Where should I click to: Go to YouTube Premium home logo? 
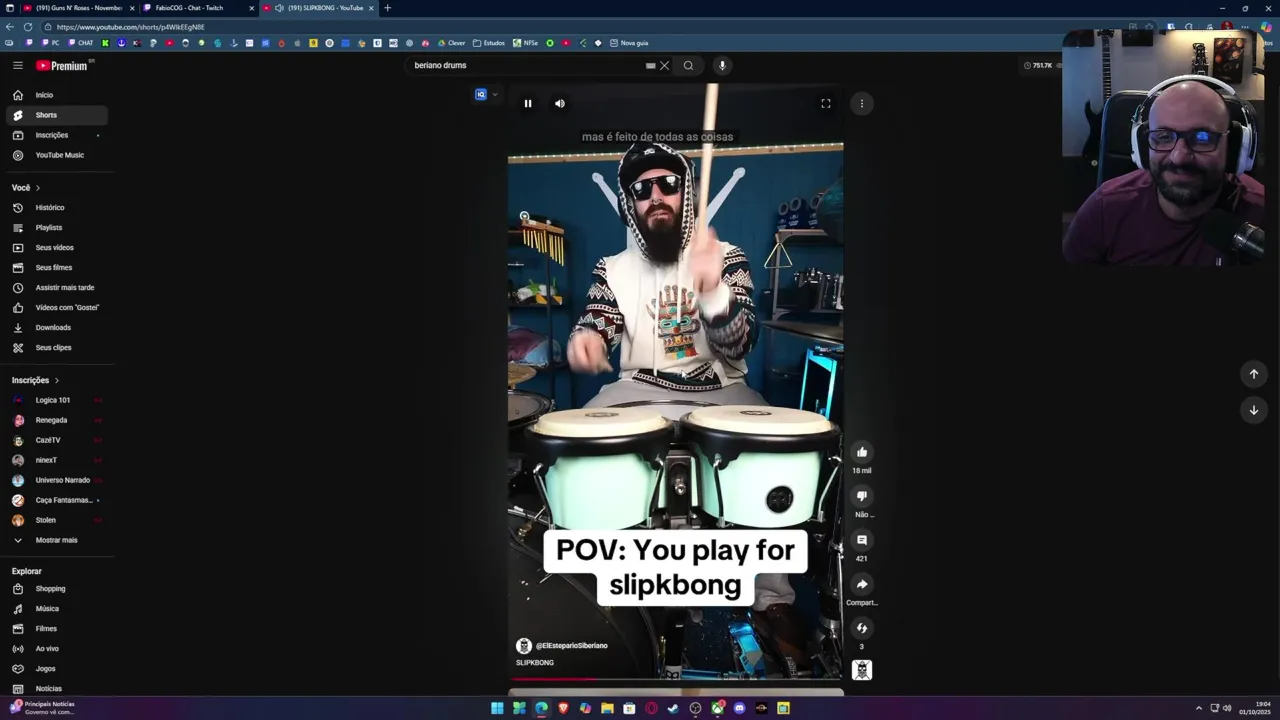(x=64, y=66)
